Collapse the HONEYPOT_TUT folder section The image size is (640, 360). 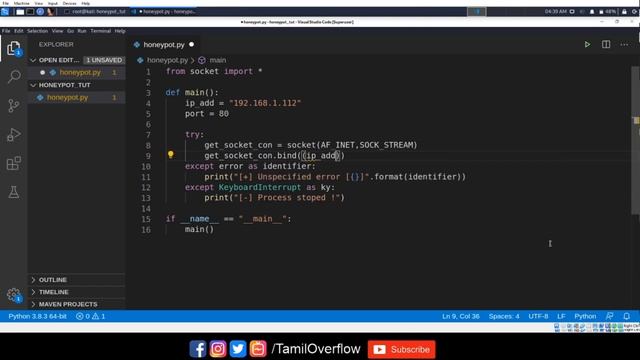pyautogui.click(x=33, y=85)
